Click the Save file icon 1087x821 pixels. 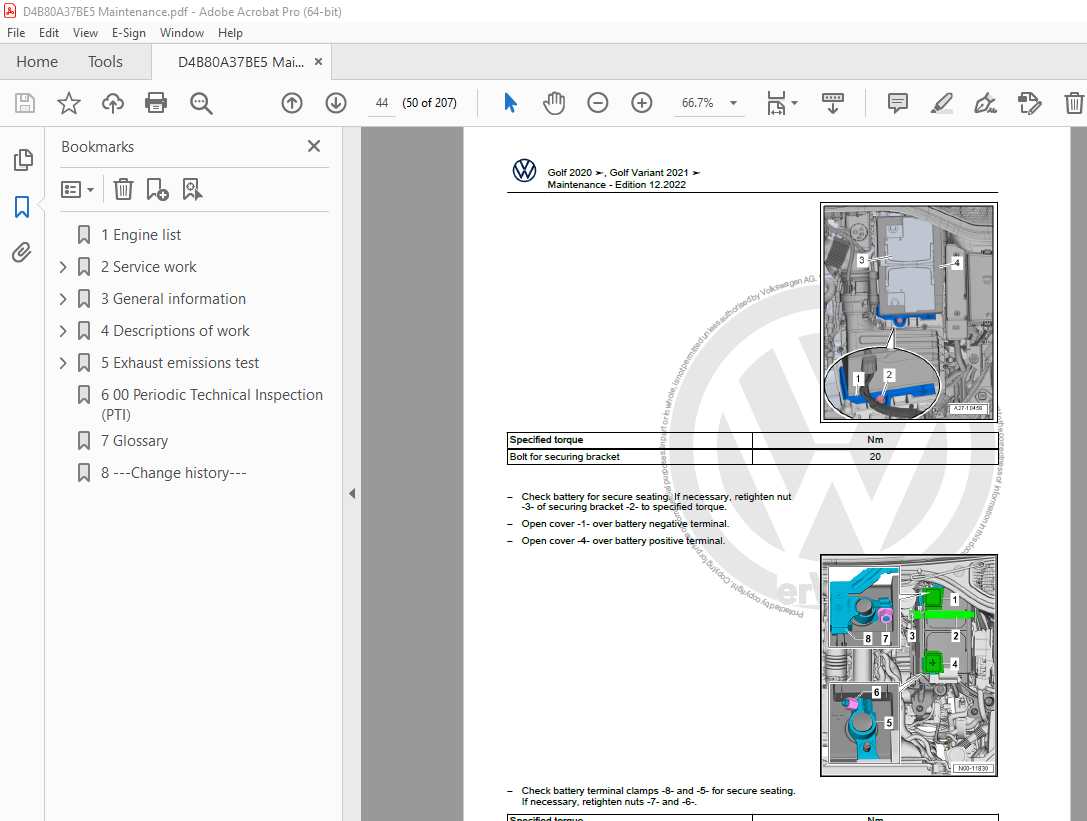pyautogui.click(x=25, y=103)
